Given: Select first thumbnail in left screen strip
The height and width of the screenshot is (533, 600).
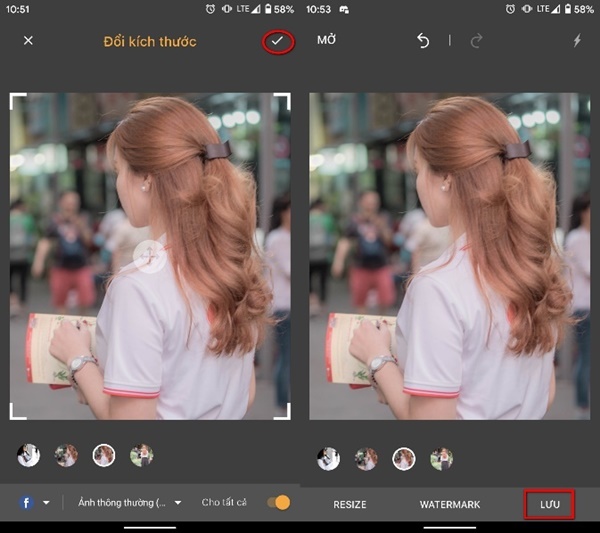Looking at the screenshot, I should click(x=29, y=456).
